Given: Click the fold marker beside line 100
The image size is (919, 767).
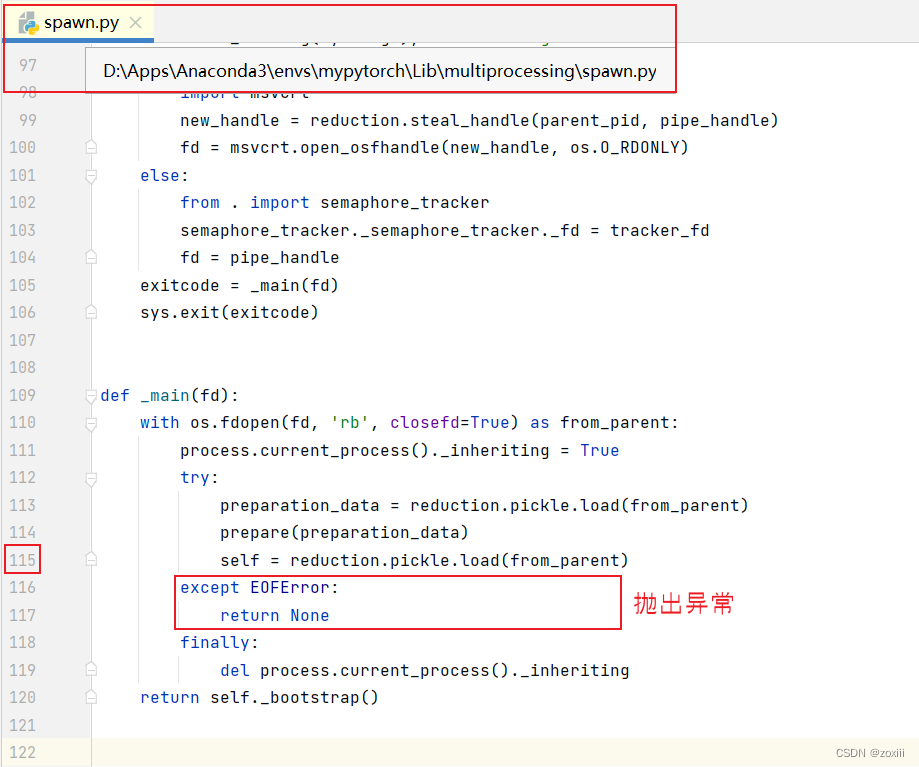Looking at the screenshot, I should coord(89,146).
